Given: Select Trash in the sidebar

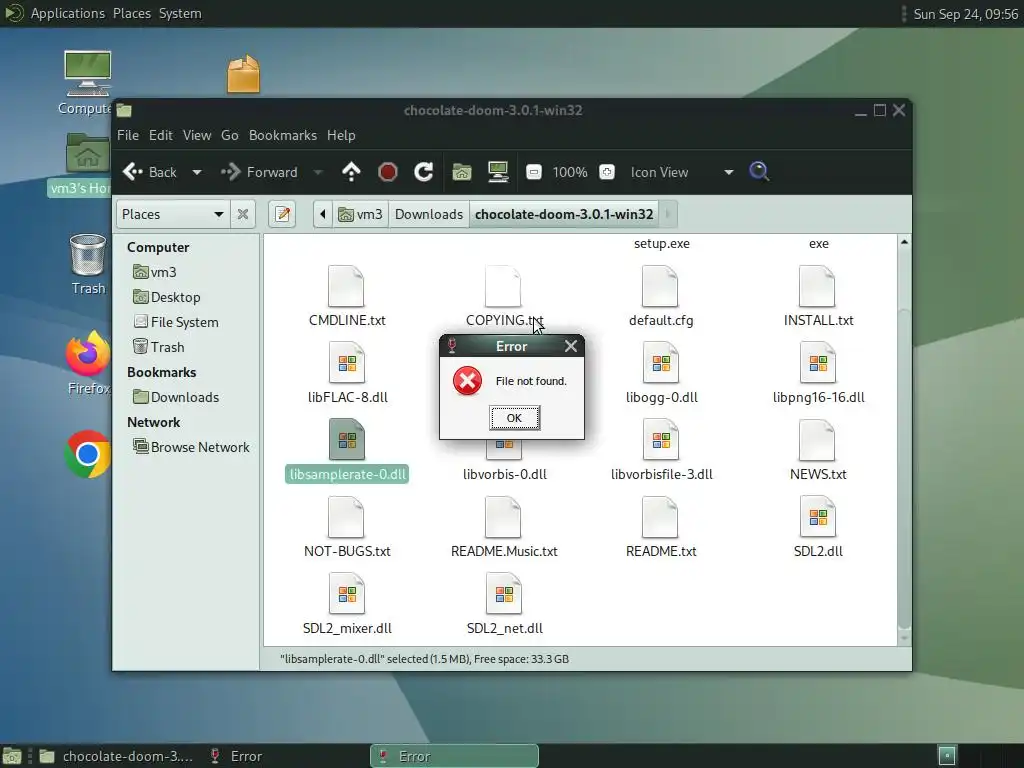Looking at the screenshot, I should pyautogui.click(x=159, y=347).
